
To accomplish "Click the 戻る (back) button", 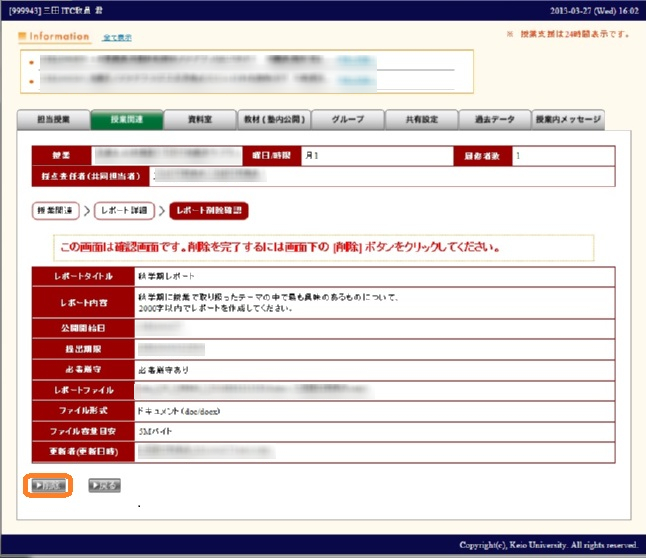I will pos(104,485).
